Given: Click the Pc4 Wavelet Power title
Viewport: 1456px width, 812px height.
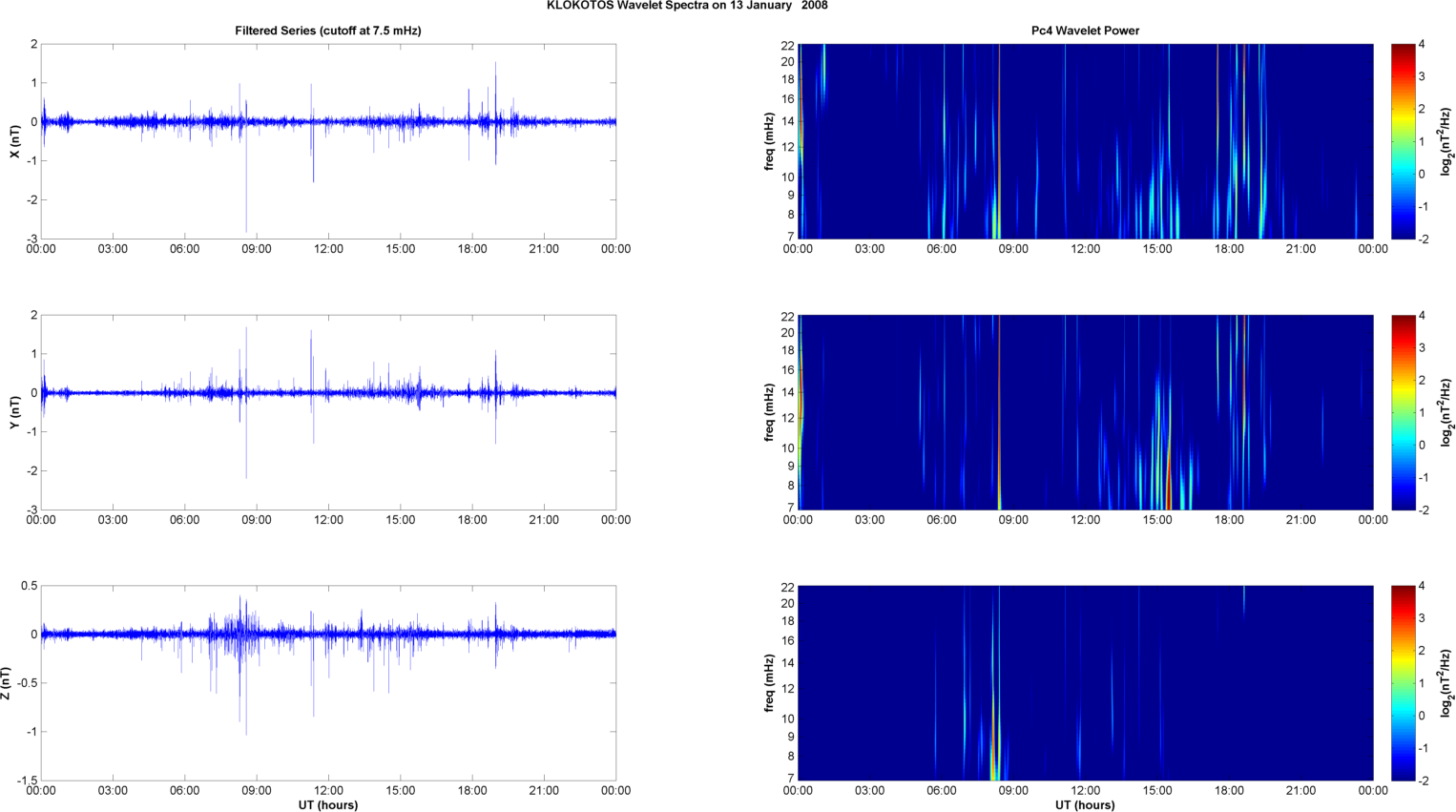Looking at the screenshot, I should pos(1085,31).
